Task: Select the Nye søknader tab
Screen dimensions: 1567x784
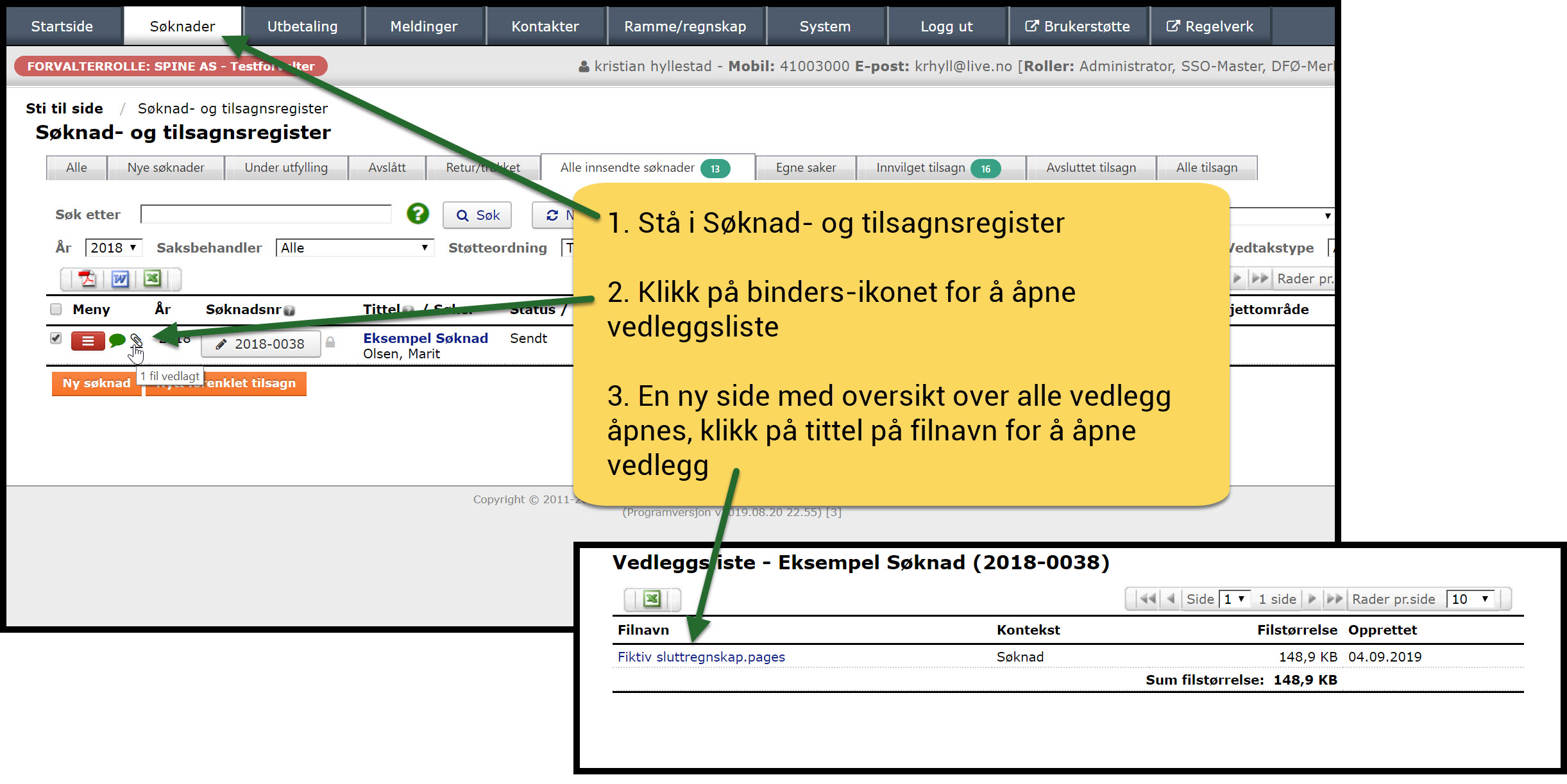Action: click(x=165, y=168)
